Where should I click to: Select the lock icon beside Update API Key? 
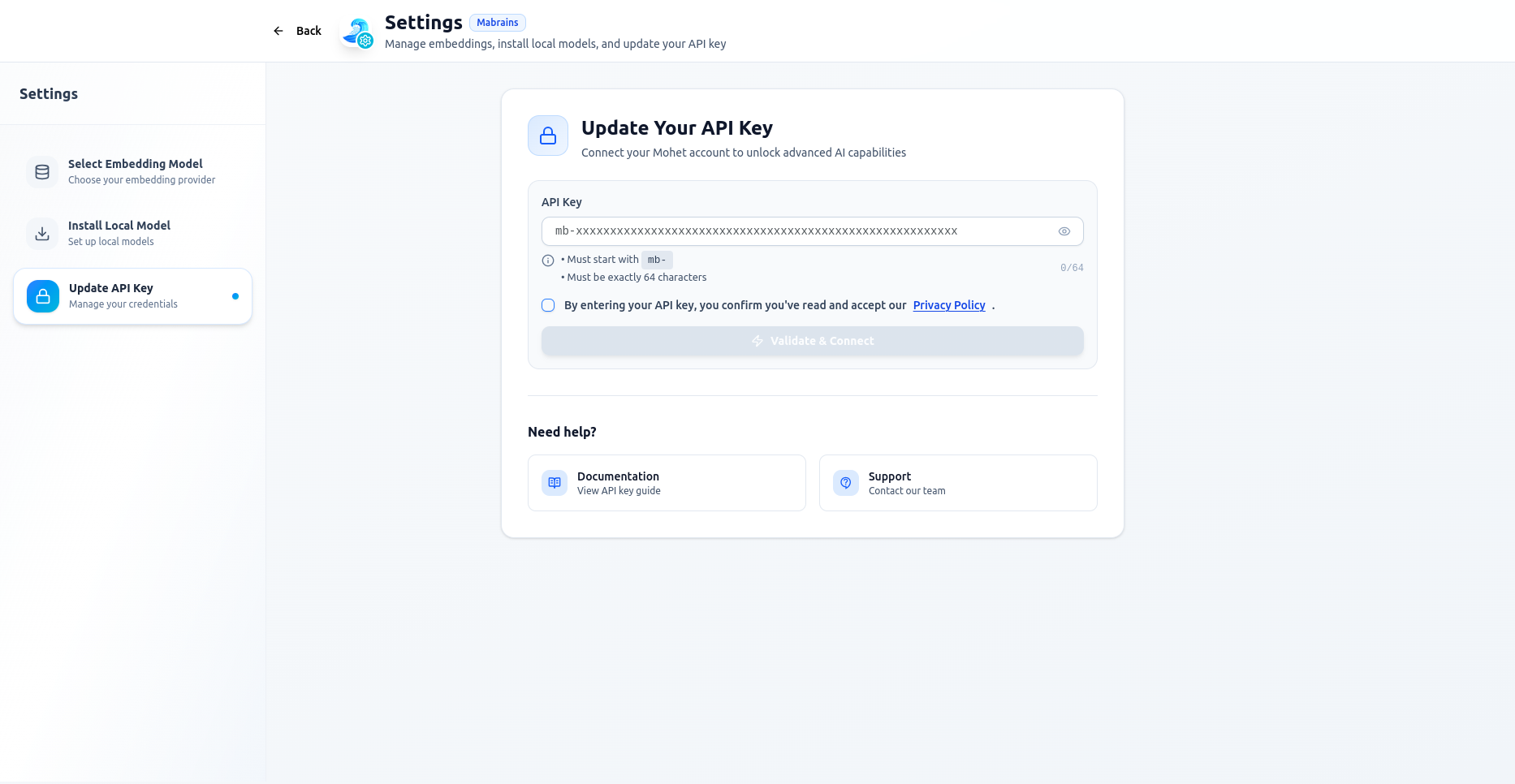pos(42,296)
